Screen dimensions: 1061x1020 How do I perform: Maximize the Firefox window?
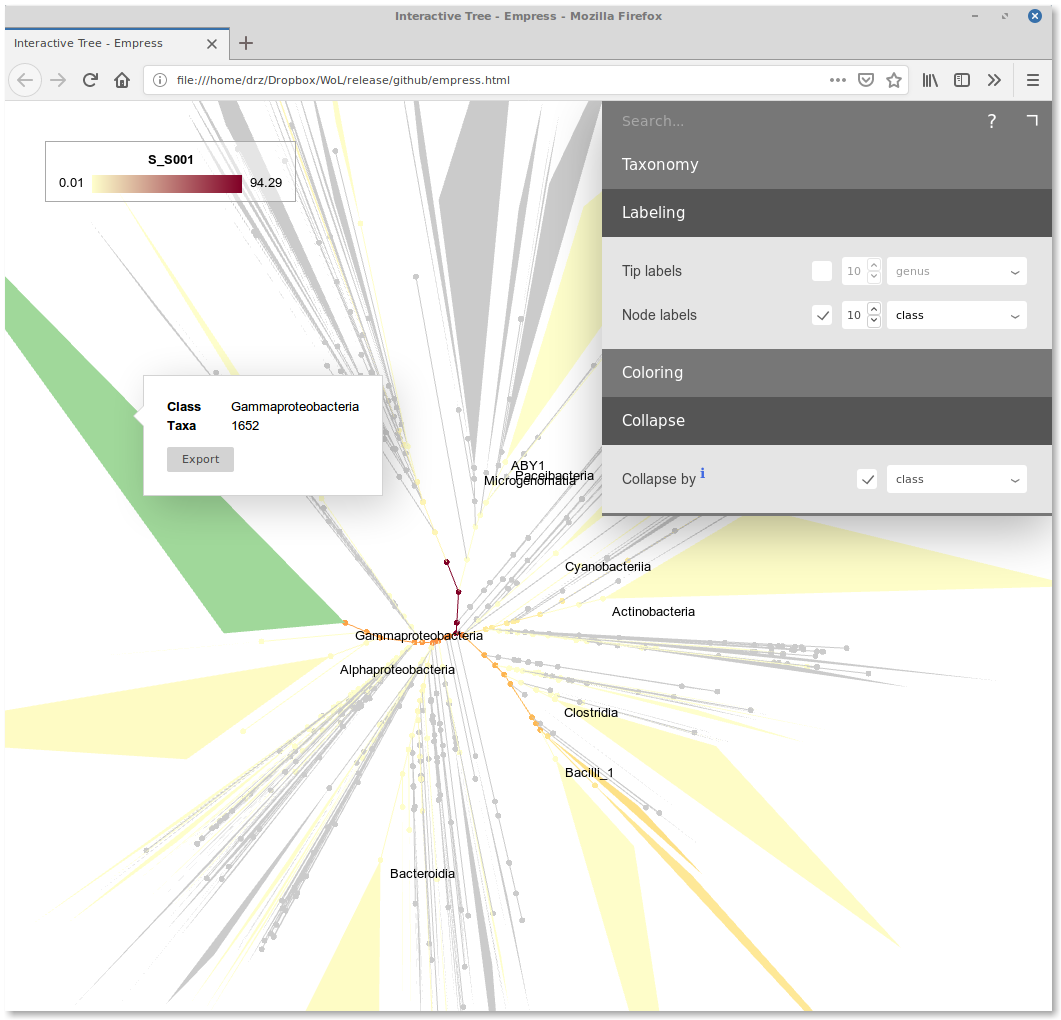1005,16
